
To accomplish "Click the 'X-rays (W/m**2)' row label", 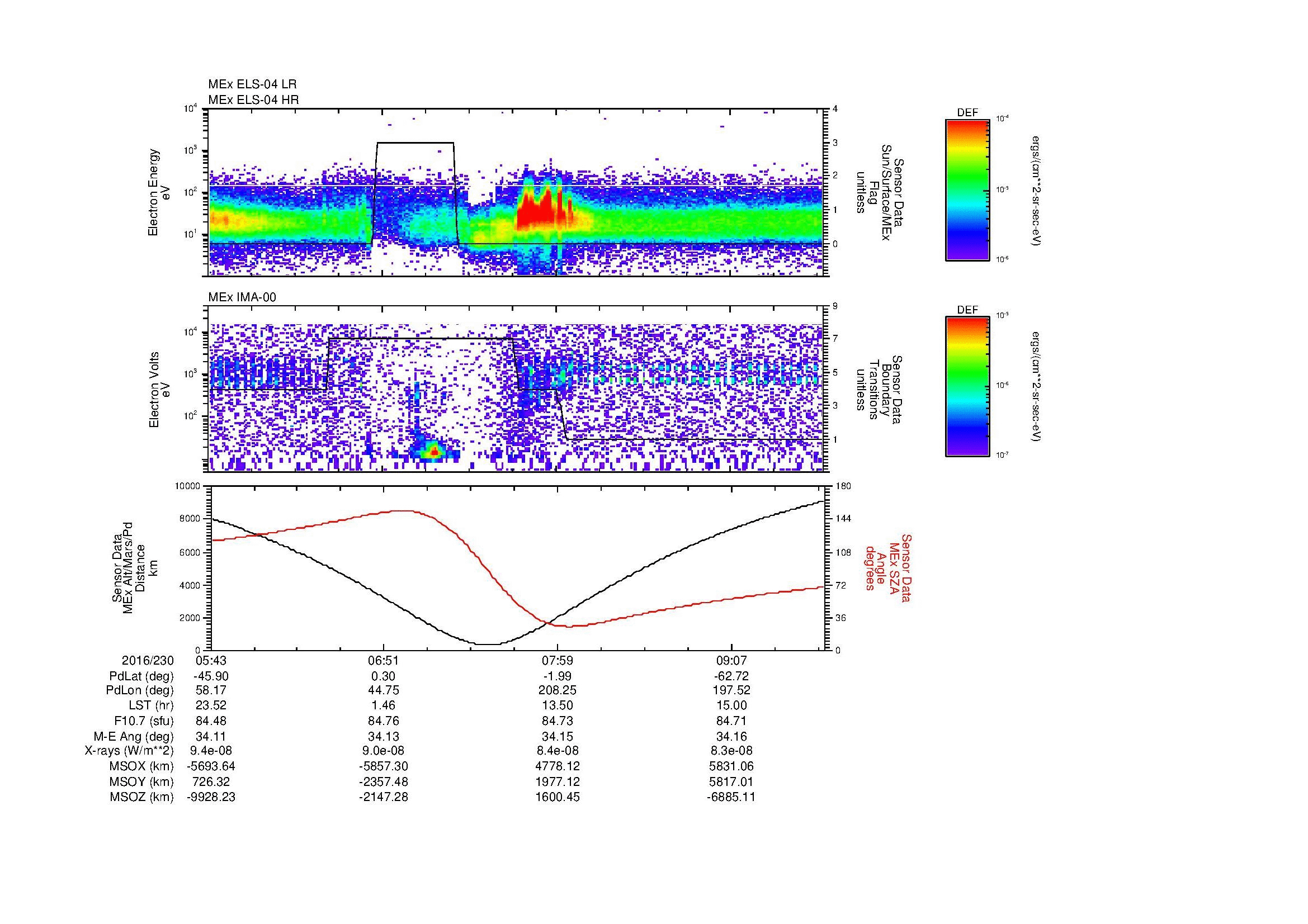I will point(129,751).
